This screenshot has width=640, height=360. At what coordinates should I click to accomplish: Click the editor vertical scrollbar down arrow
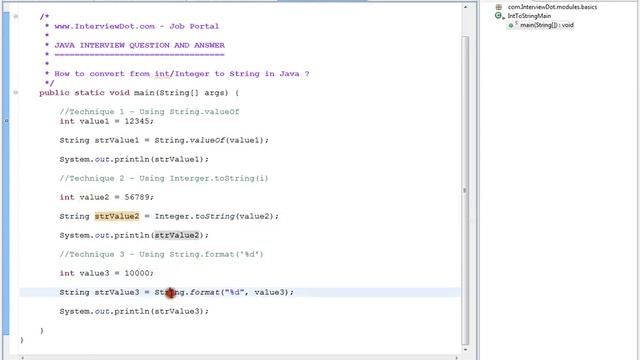(x=465, y=350)
